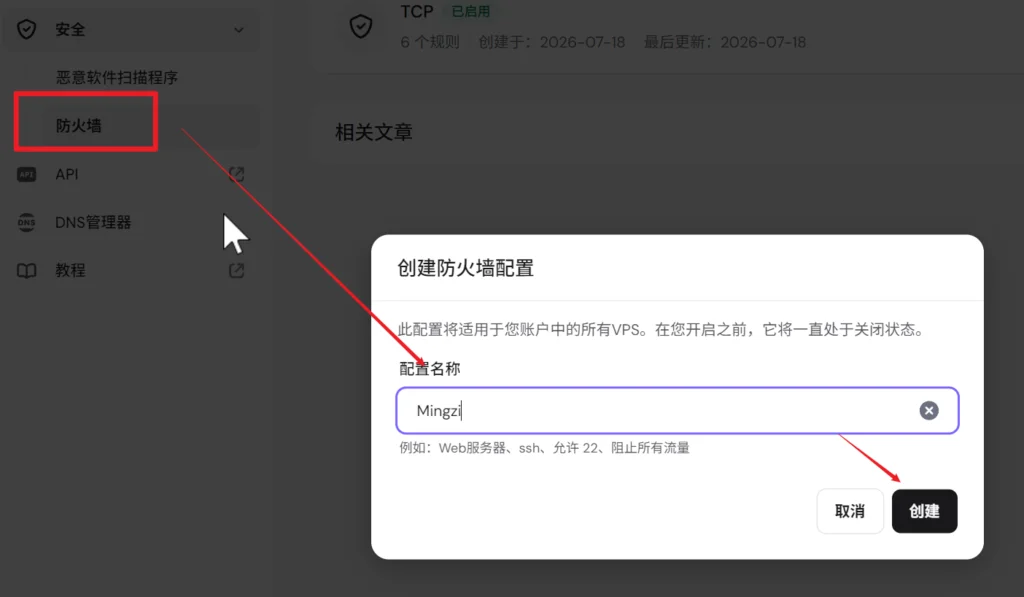Screen dimensions: 1024x597
Task: Clear the configuration name with the X icon
Action: point(929,411)
